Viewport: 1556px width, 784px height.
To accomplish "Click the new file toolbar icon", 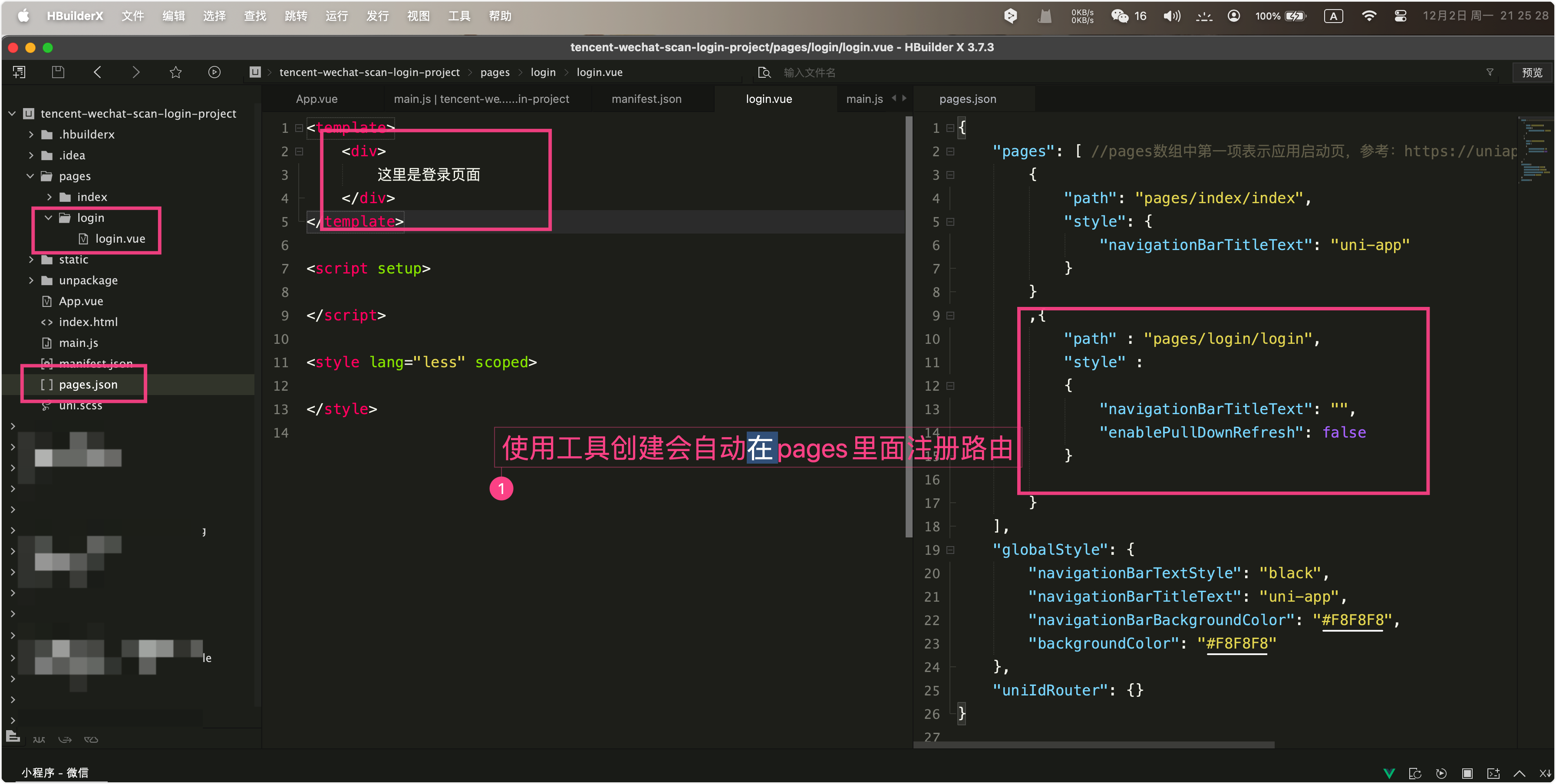I will [20, 72].
